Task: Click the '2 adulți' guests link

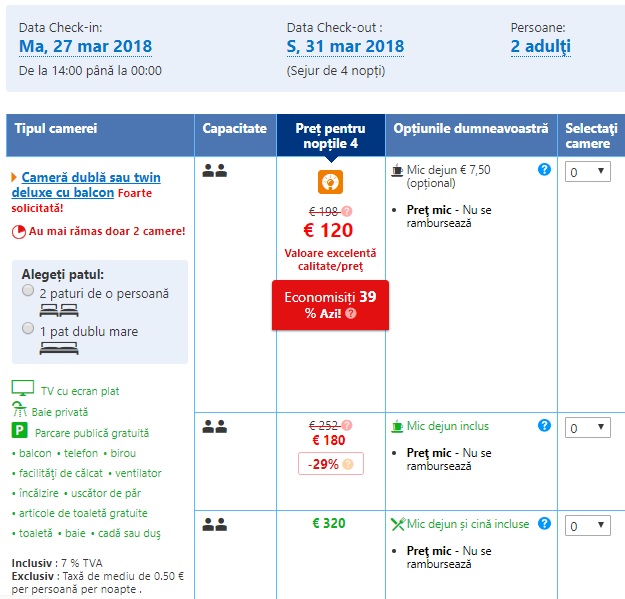Action: click(x=540, y=46)
